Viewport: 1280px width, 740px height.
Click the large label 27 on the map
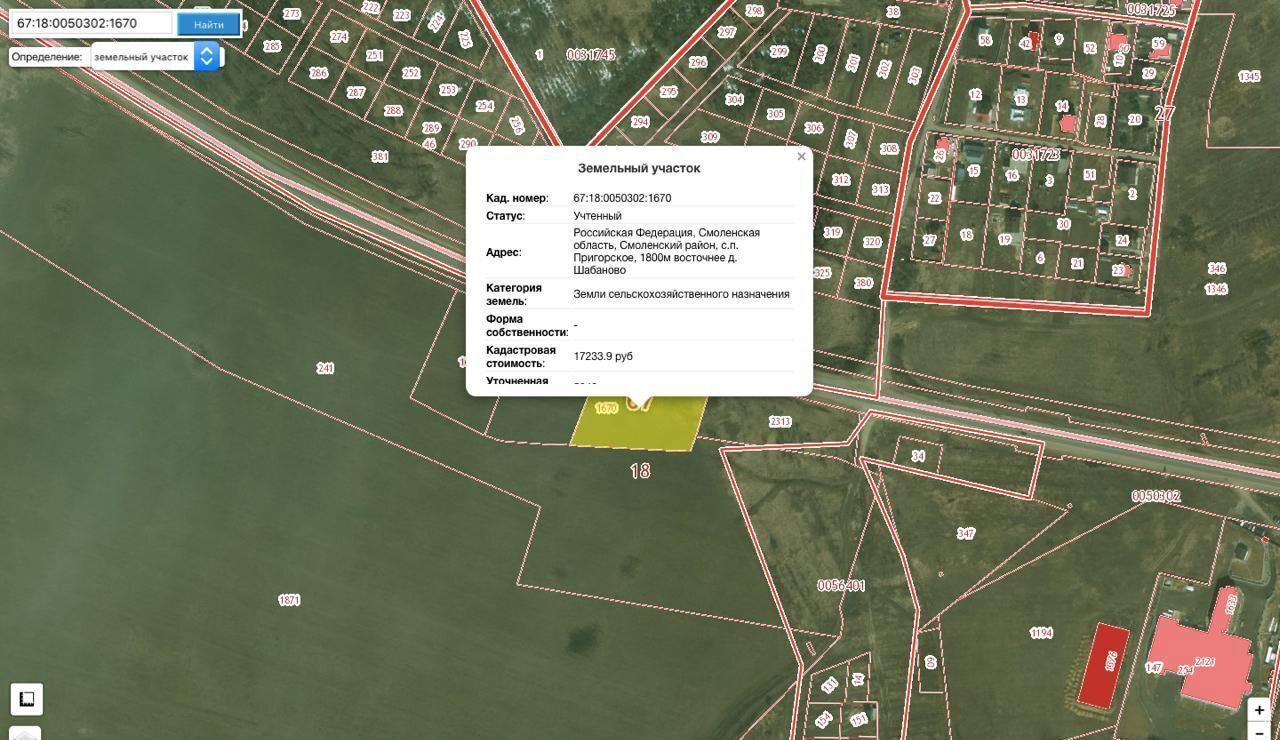click(1165, 113)
